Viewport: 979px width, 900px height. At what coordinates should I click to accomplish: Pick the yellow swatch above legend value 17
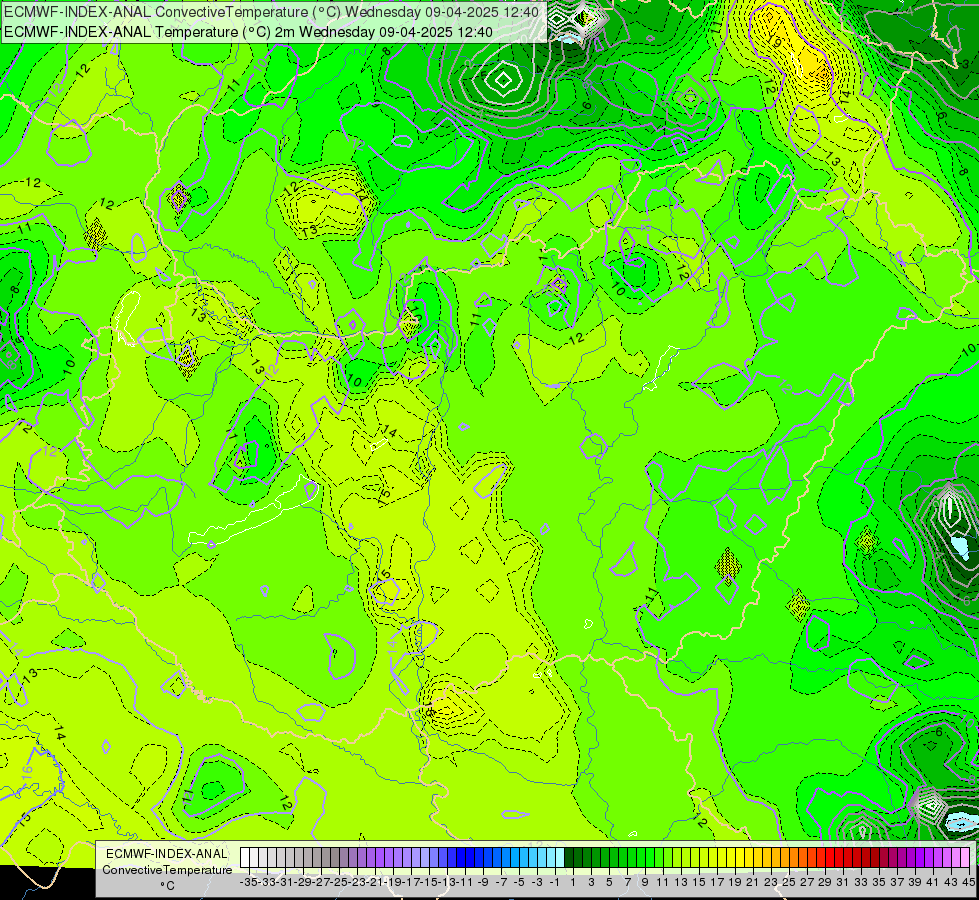click(713, 858)
